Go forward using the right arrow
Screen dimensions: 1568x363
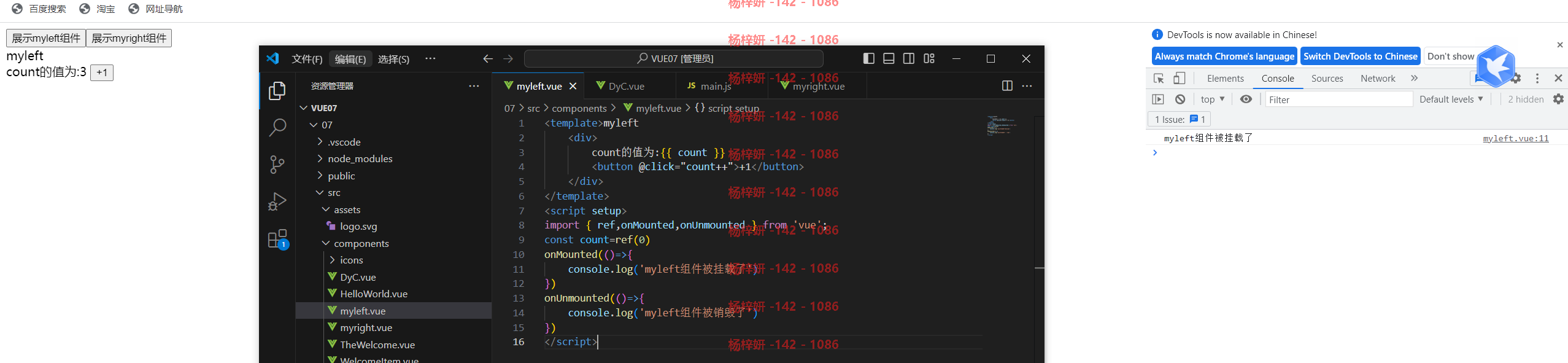(x=508, y=58)
